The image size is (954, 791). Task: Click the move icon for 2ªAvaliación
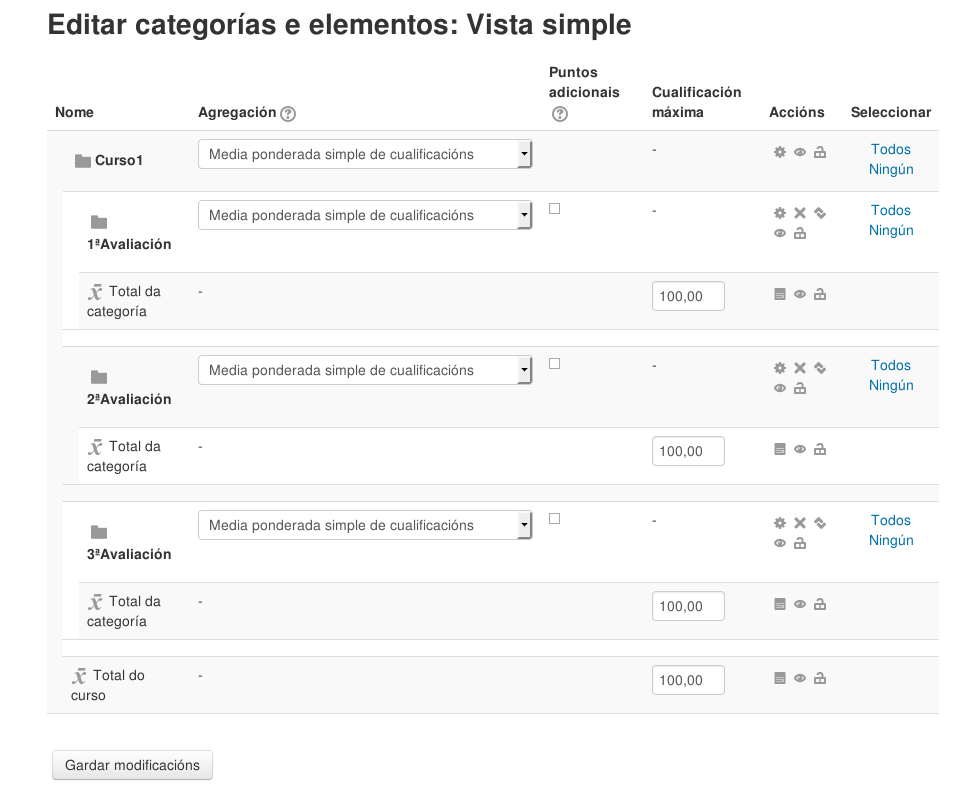click(819, 368)
